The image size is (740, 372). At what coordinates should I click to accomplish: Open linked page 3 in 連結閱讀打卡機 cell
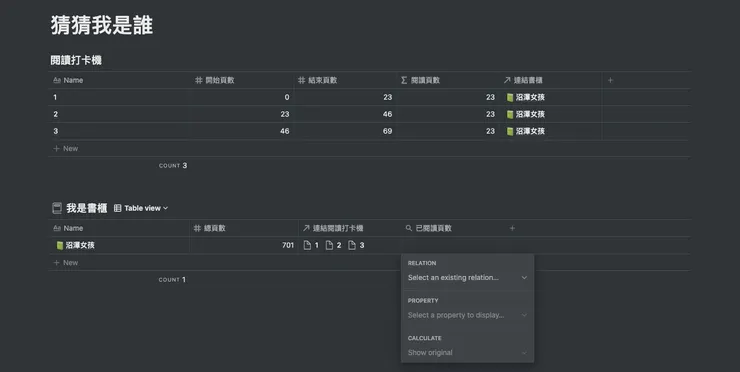point(356,245)
